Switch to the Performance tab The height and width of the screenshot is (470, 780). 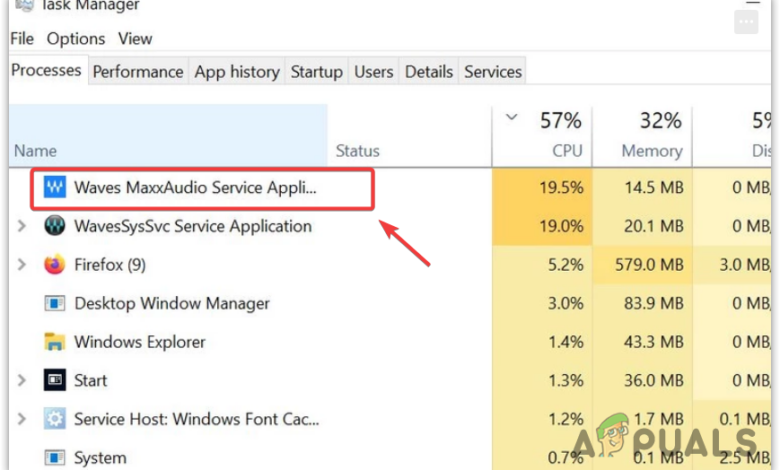[x=138, y=72]
